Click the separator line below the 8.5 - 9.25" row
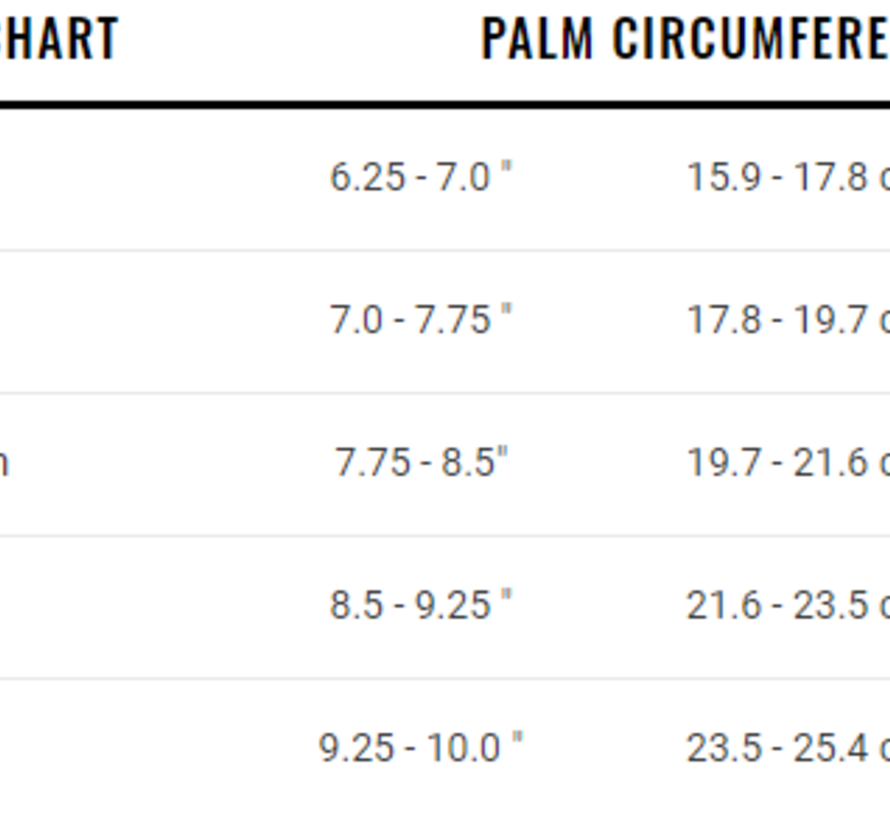Image resolution: width=890 pixels, height=820 pixels. coord(445,678)
